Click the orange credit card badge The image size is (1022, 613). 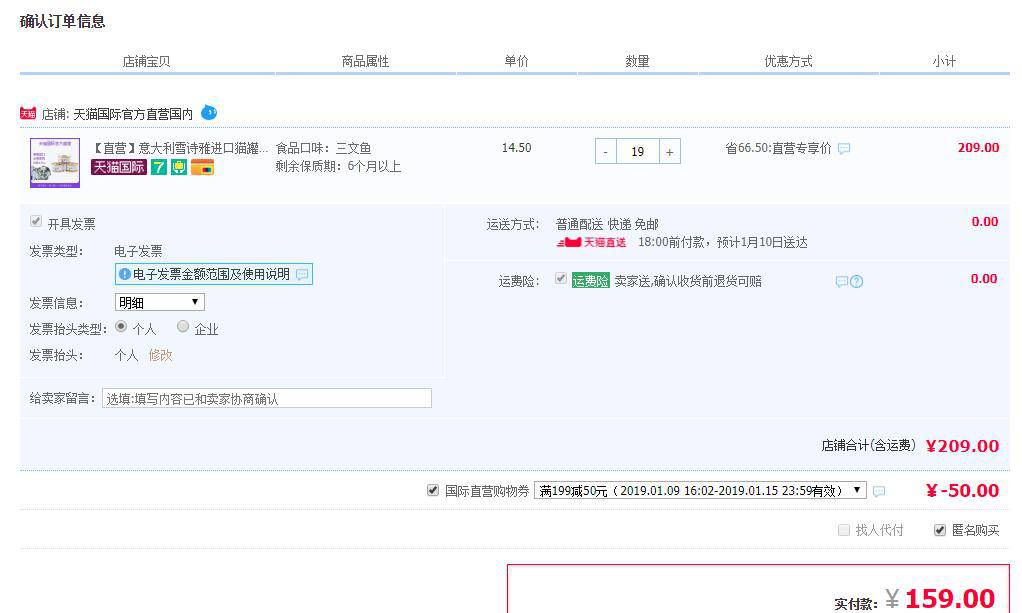(x=202, y=167)
